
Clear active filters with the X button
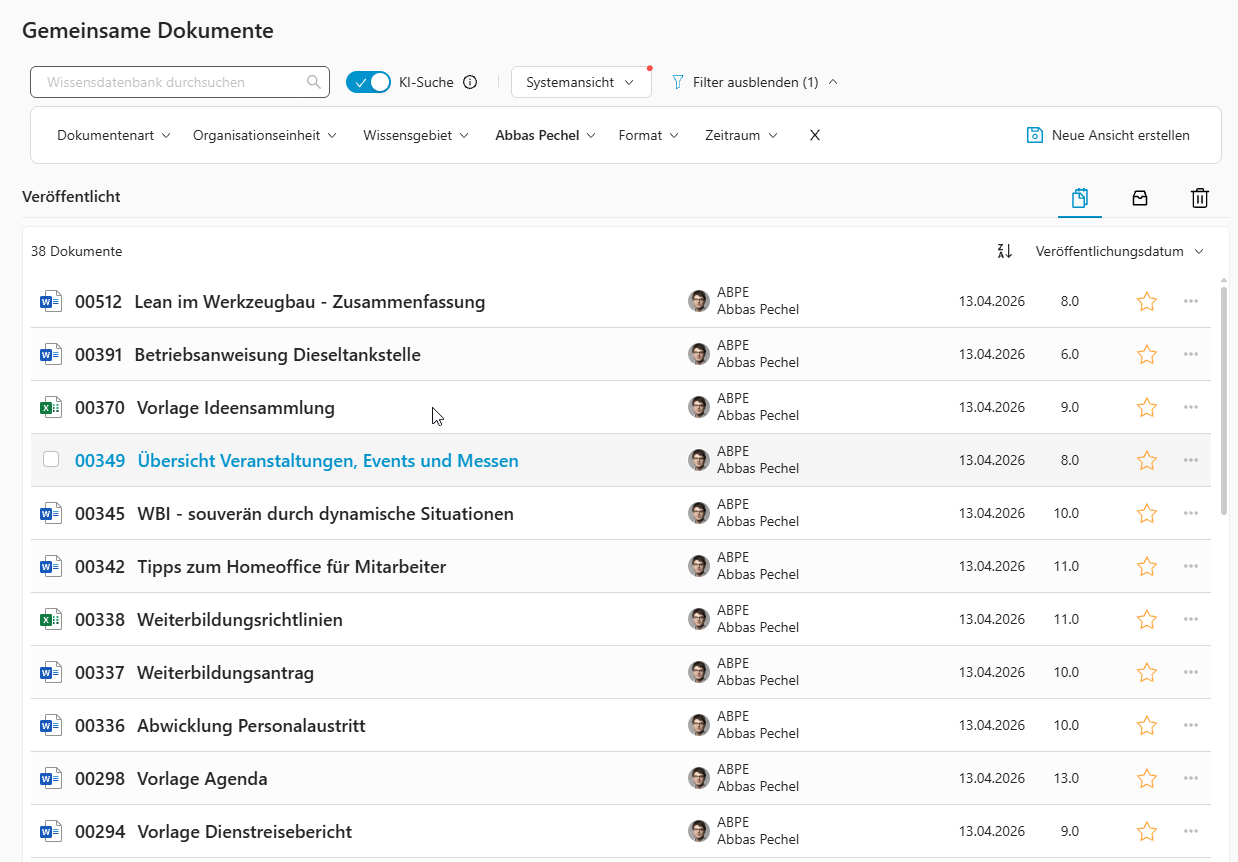tap(814, 134)
